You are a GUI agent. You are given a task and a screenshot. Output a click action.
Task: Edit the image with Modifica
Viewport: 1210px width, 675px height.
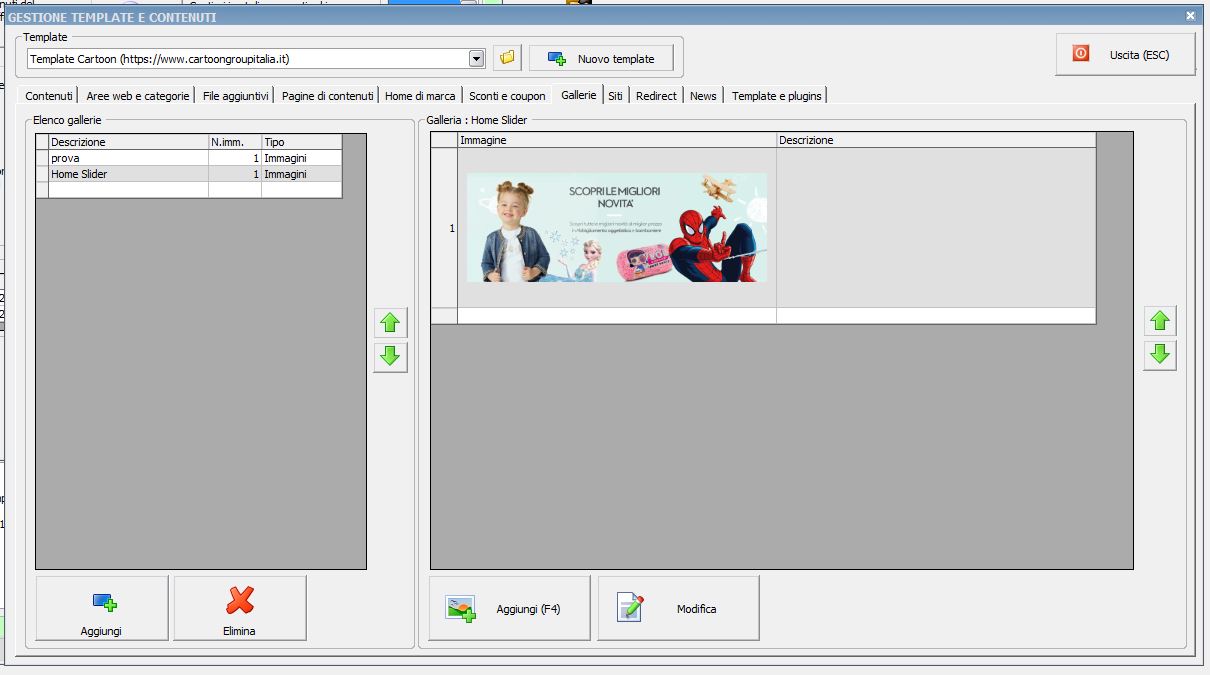pos(679,608)
